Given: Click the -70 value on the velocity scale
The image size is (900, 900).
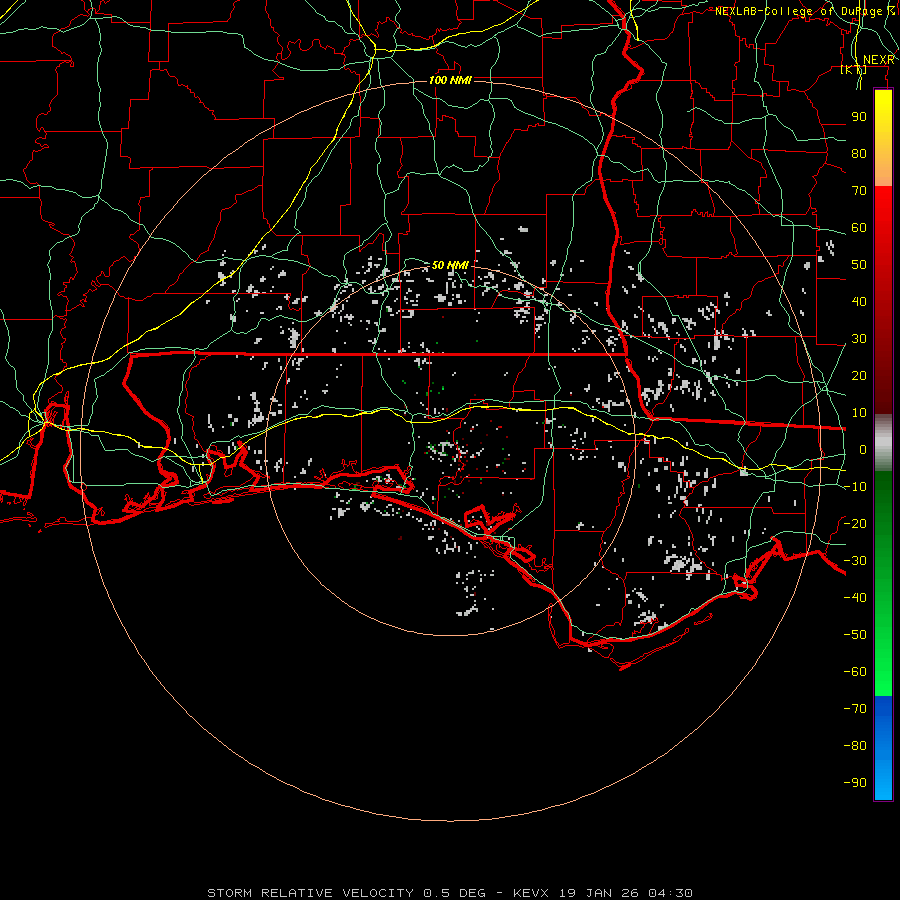Looking at the screenshot, I should (x=855, y=709).
